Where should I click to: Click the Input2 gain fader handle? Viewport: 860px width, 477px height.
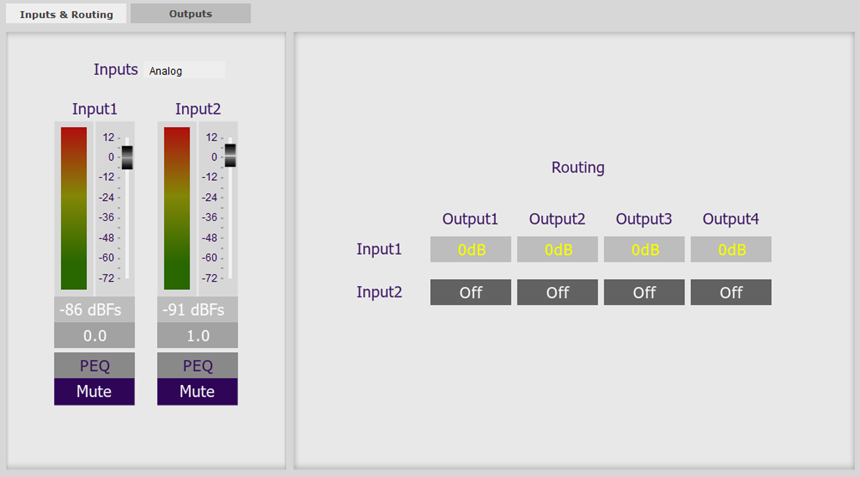(x=230, y=155)
